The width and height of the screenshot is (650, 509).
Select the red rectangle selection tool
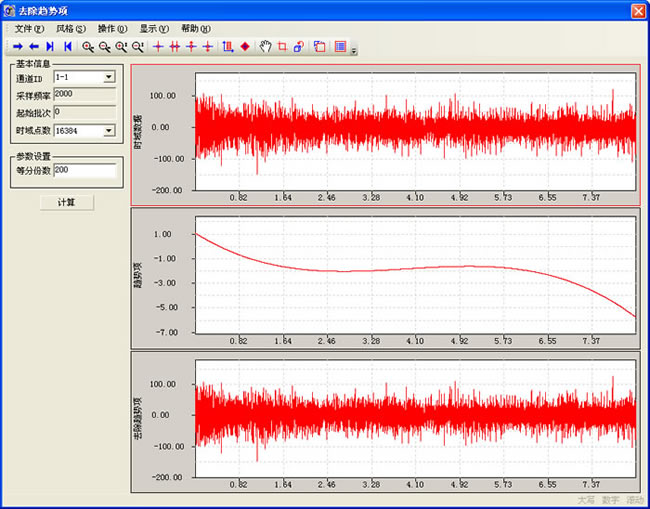pos(282,46)
